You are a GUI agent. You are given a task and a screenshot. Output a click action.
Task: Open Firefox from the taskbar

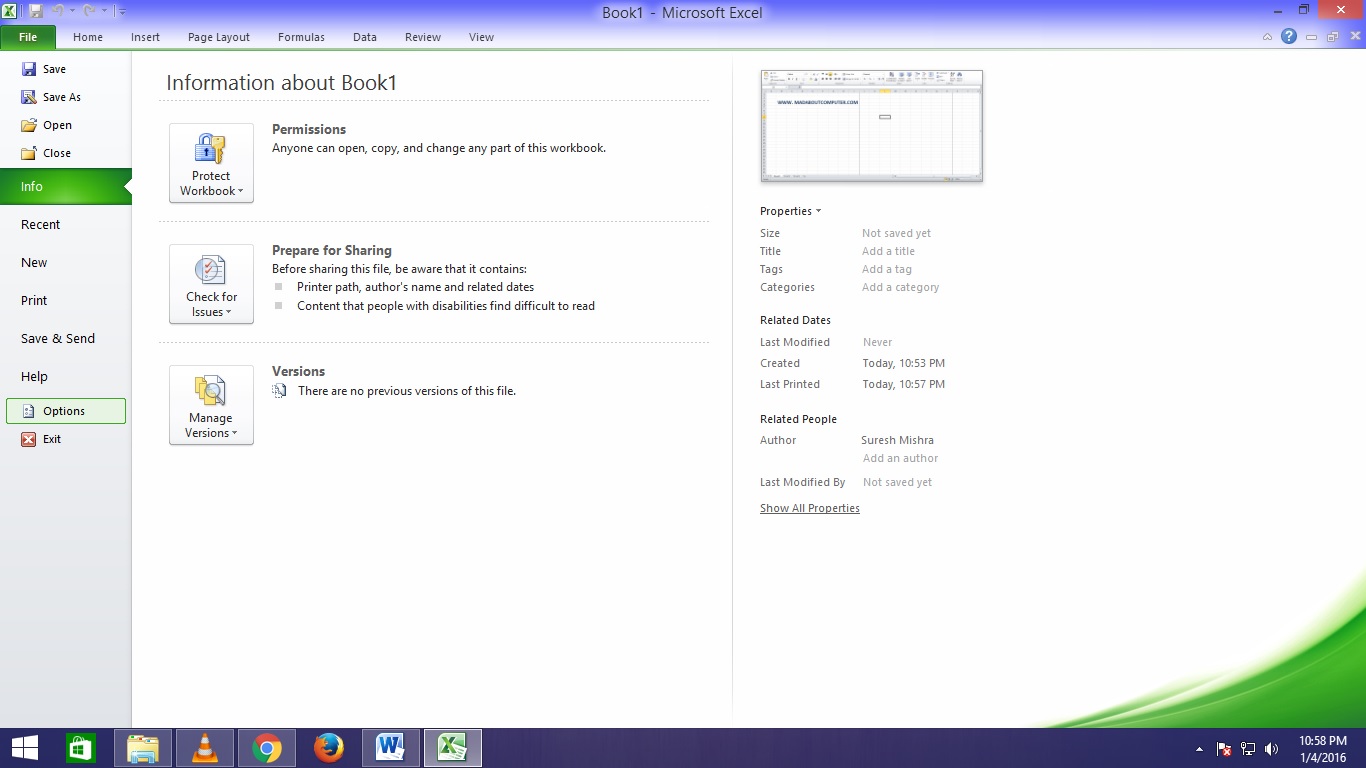[x=328, y=748]
